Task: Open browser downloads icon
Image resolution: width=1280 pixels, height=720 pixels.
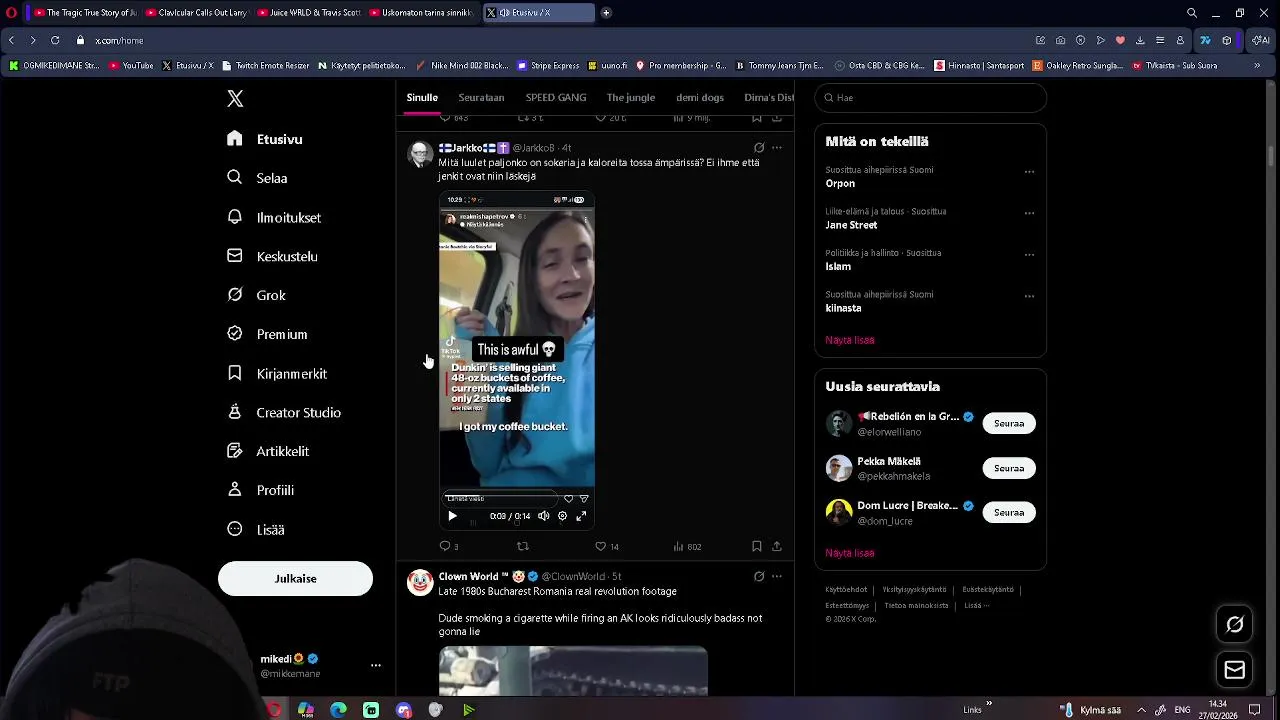Action: tap(1140, 40)
